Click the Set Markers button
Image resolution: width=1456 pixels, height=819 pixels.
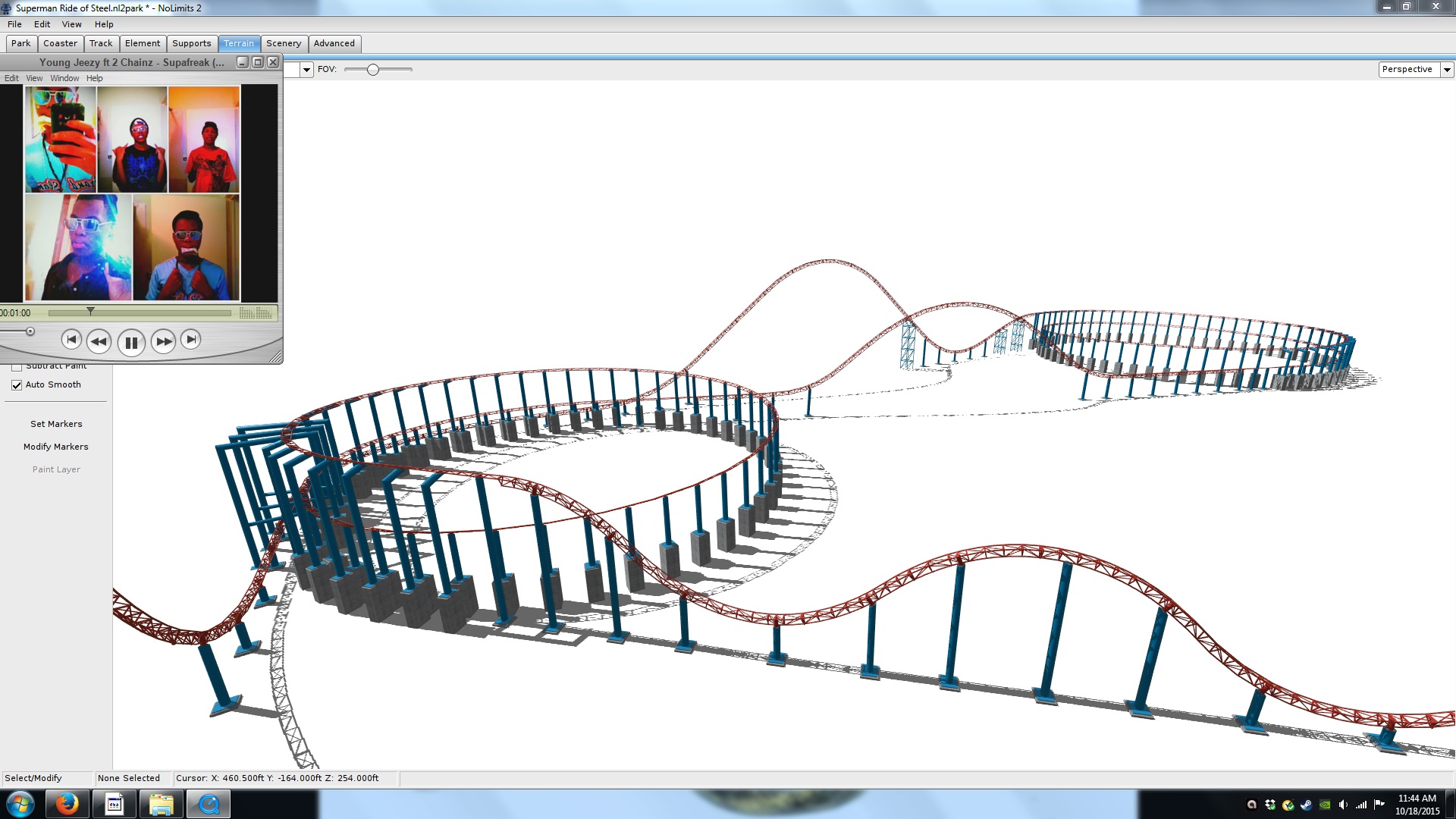click(x=56, y=424)
